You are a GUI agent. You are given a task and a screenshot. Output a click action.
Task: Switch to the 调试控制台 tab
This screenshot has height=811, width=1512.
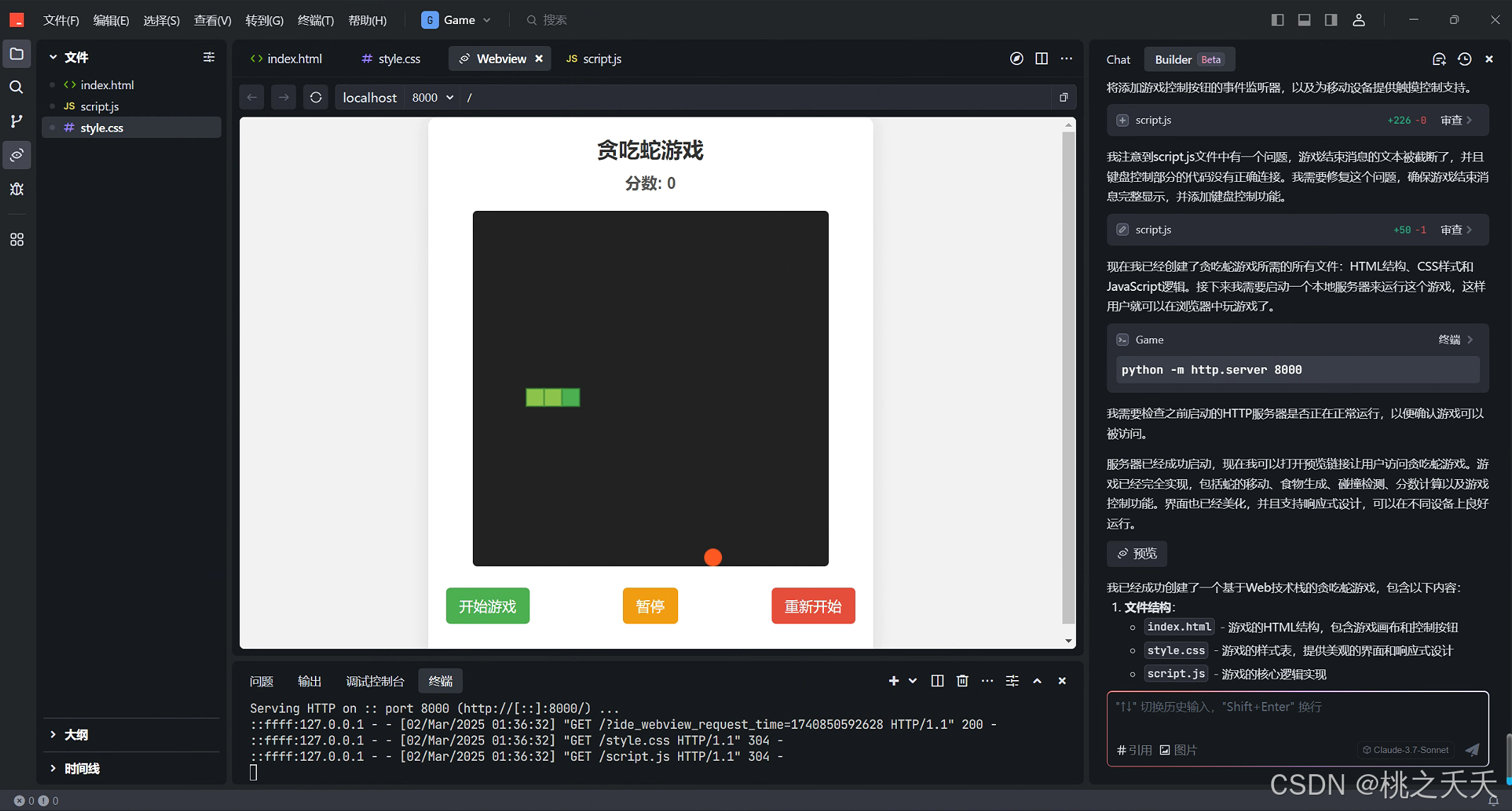click(375, 681)
